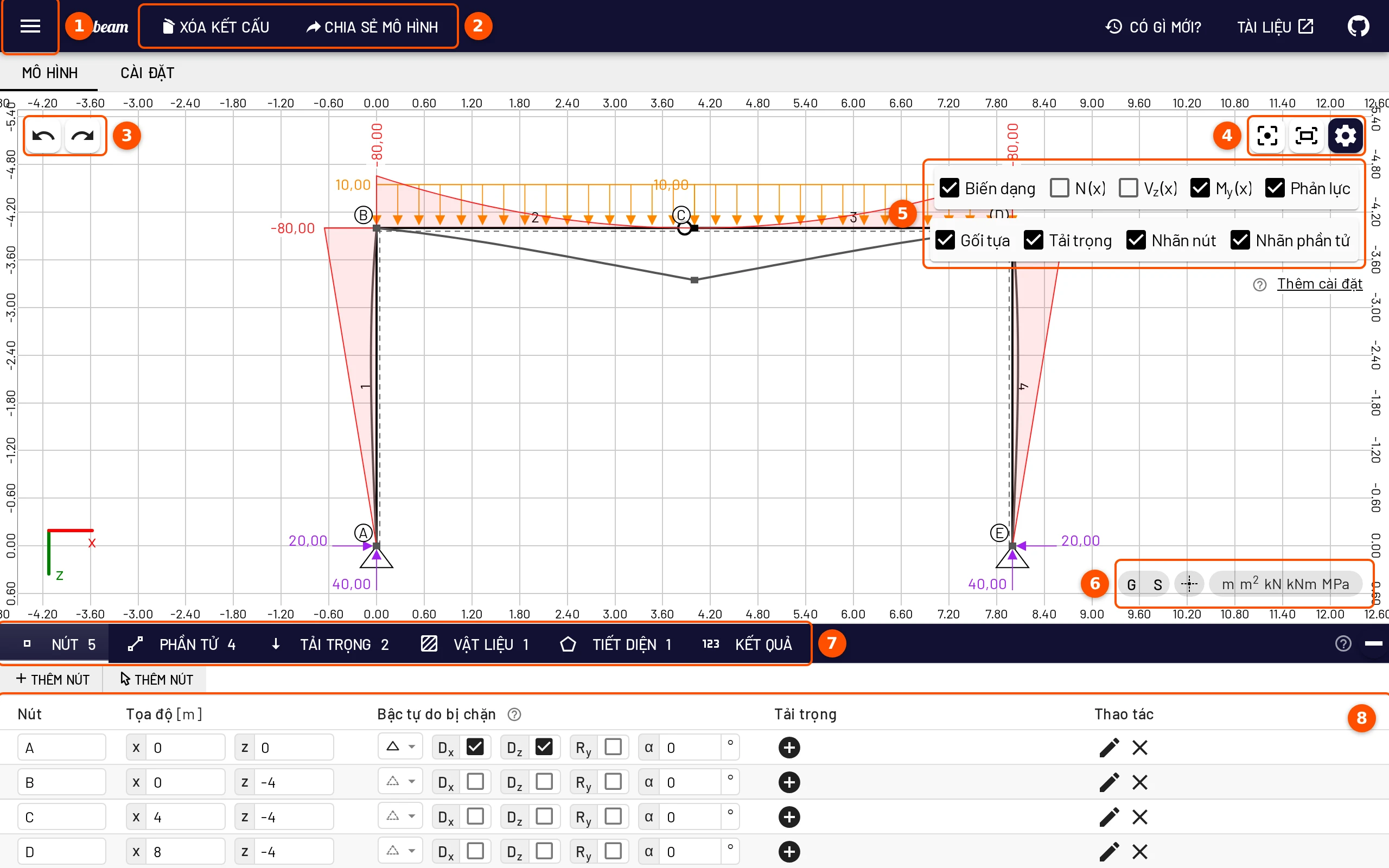Open support type dropdown for node C
Viewport: 1389px width, 868px height.
tap(400, 816)
